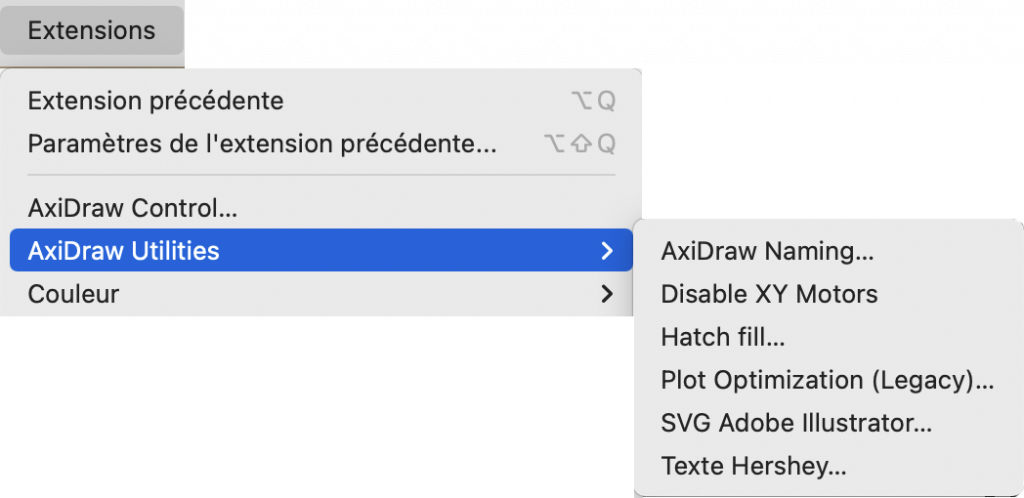
Task: Turn off the XY motors via submenu
Action: (x=769, y=294)
